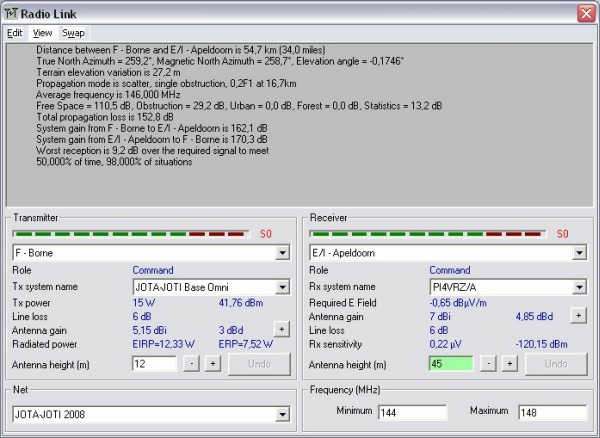This screenshot has width=600, height=438.
Task: Click the 3 dBd antenna gain value
Action: [231, 330]
